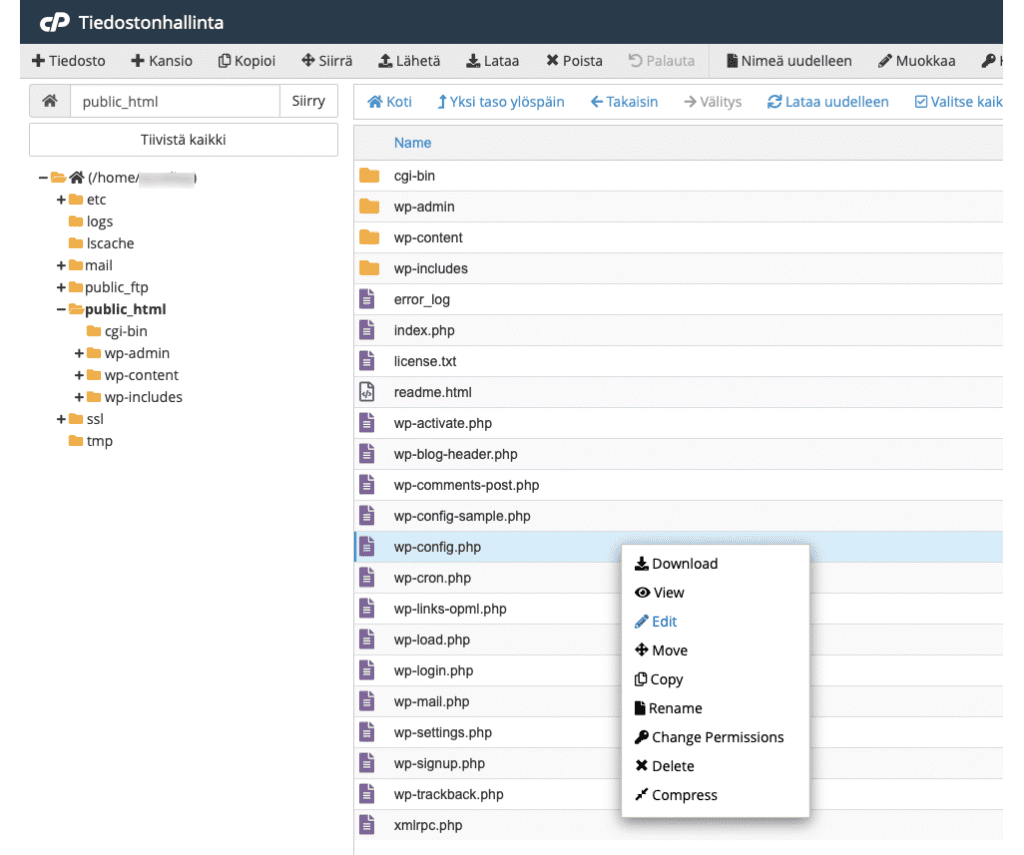Click the wp-config.php file icon
This screenshot has width=1024, height=855.
[x=368, y=547]
